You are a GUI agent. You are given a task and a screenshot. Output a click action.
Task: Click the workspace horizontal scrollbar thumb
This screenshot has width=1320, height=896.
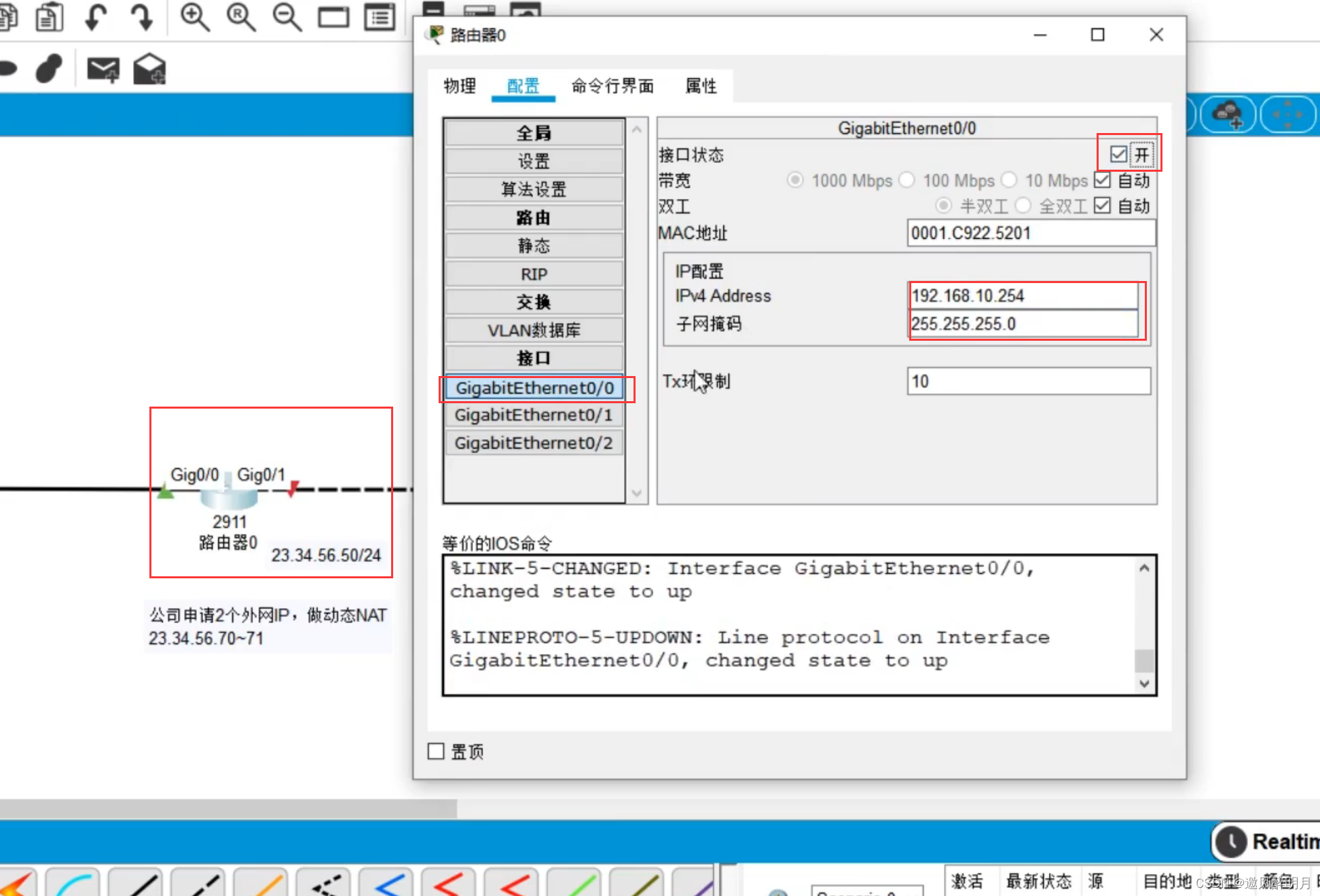(228, 808)
